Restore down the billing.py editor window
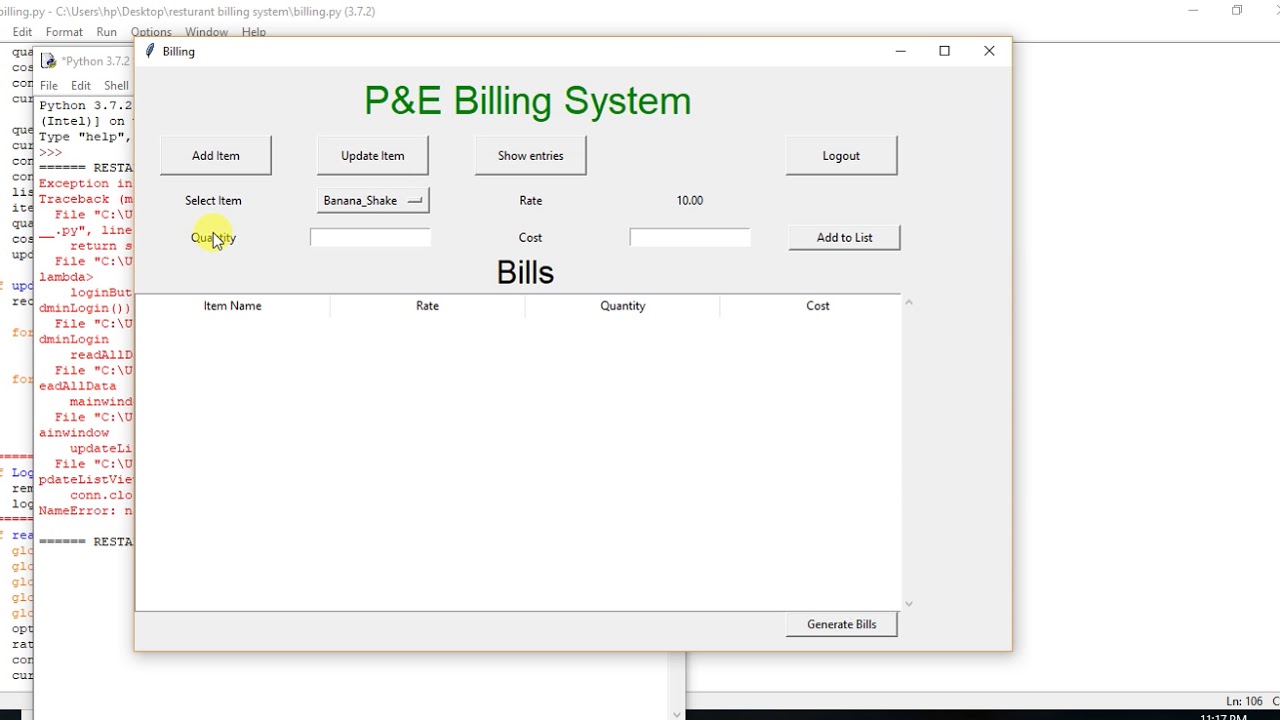Screen dimensions: 1280x720 pyautogui.click(x=1237, y=11)
